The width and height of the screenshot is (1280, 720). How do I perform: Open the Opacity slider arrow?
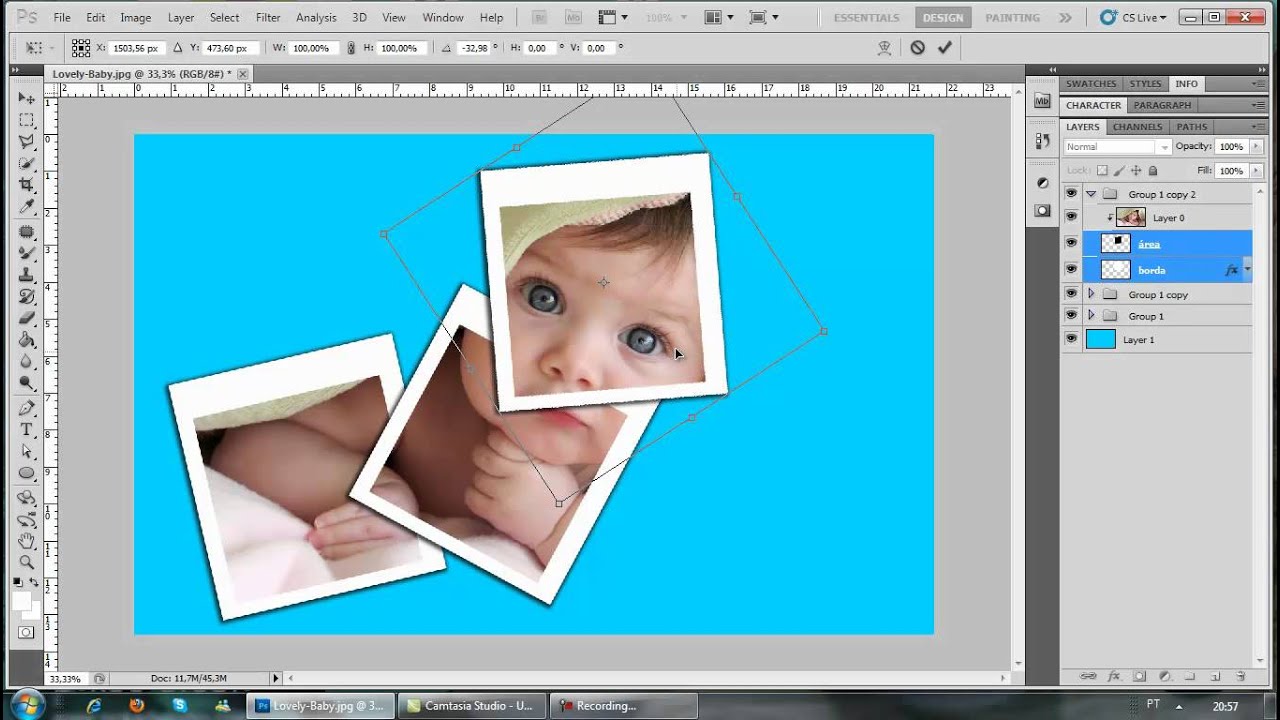pyautogui.click(x=1256, y=147)
